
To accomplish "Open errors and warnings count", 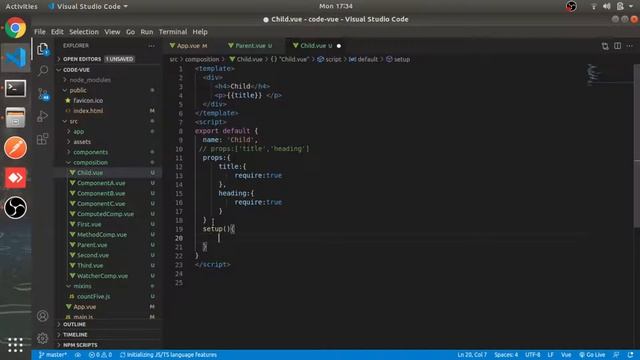I will (x=100, y=355).
